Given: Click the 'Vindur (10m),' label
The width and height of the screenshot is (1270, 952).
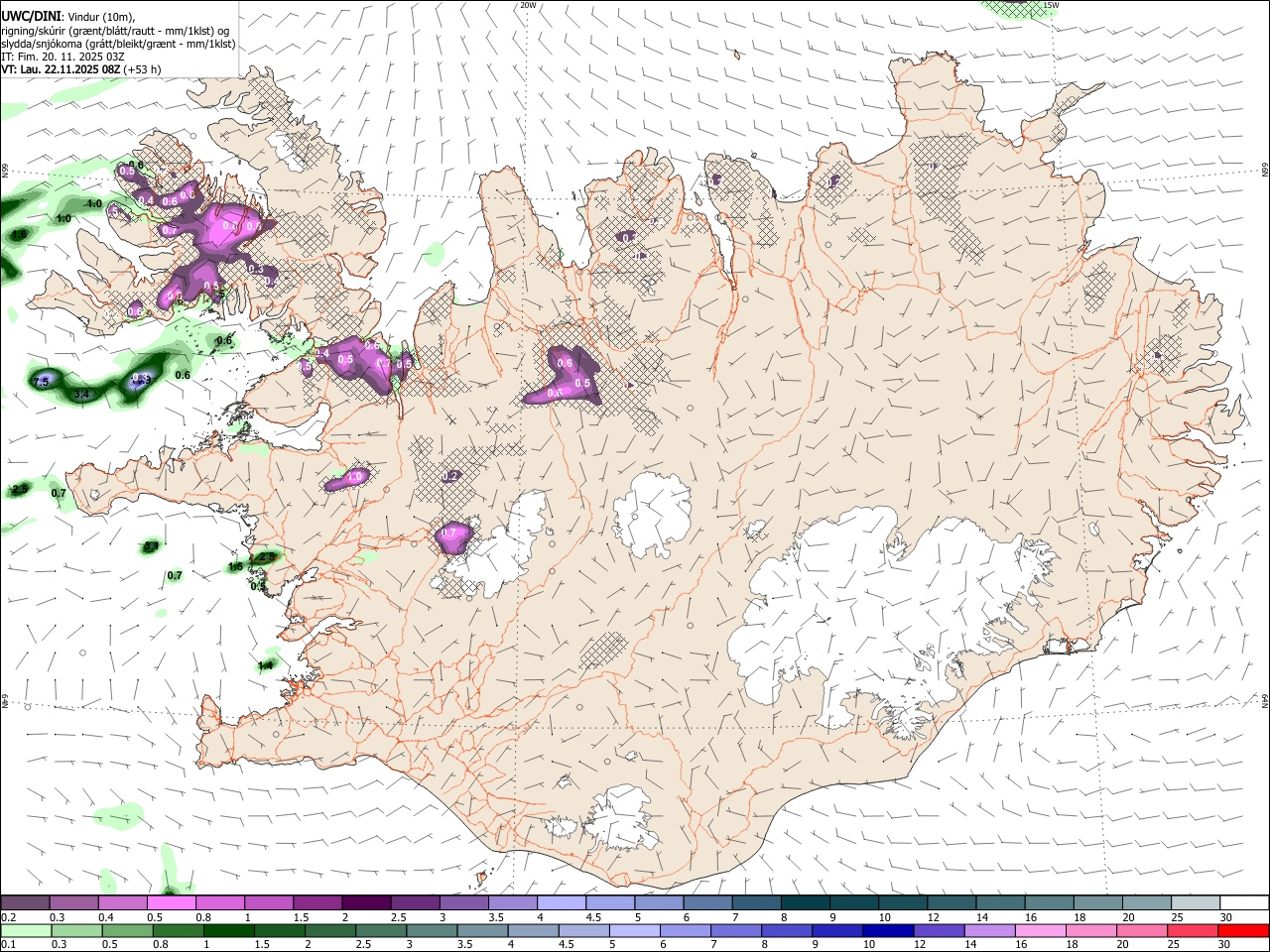Looking at the screenshot, I should point(100,17).
